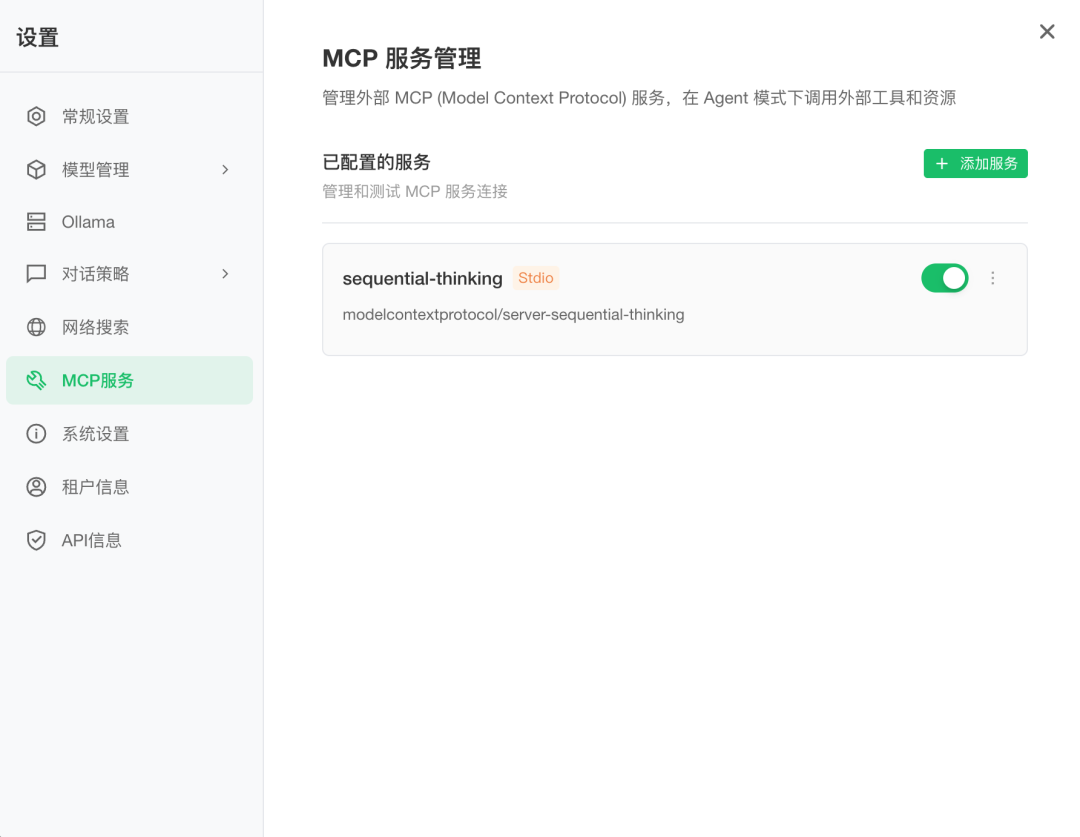Select the 模型管理 cube icon

coord(36,169)
